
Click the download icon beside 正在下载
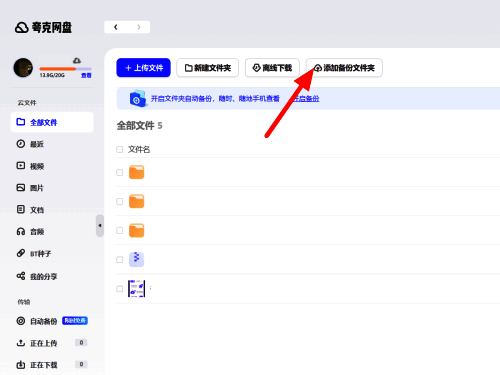(x=21, y=365)
